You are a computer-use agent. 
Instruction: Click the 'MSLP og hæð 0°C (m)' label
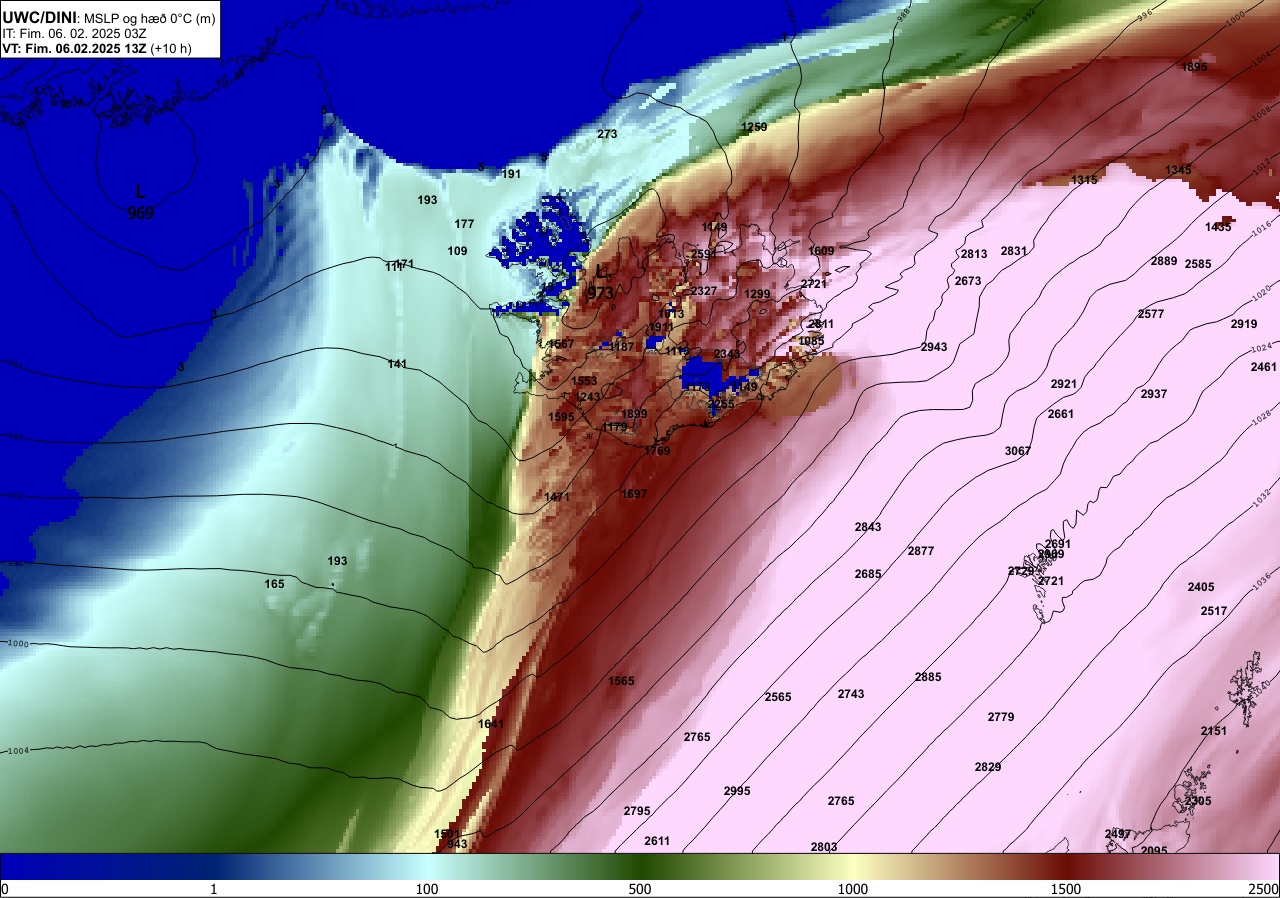point(145,18)
